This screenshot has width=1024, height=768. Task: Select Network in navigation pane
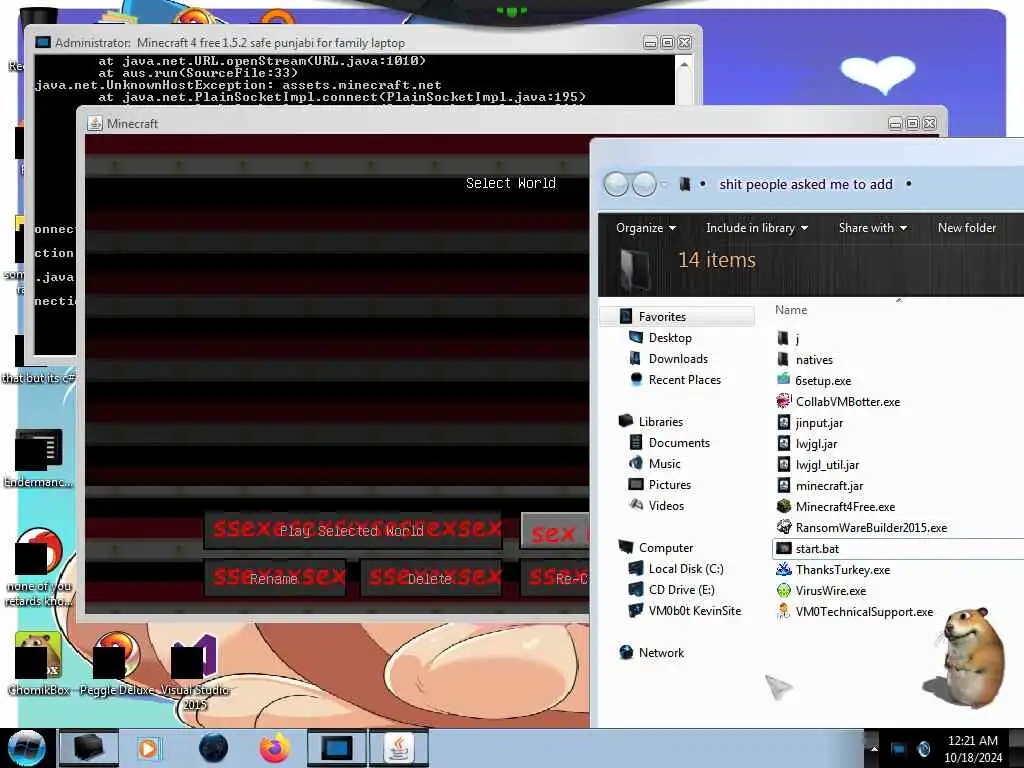click(661, 652)
